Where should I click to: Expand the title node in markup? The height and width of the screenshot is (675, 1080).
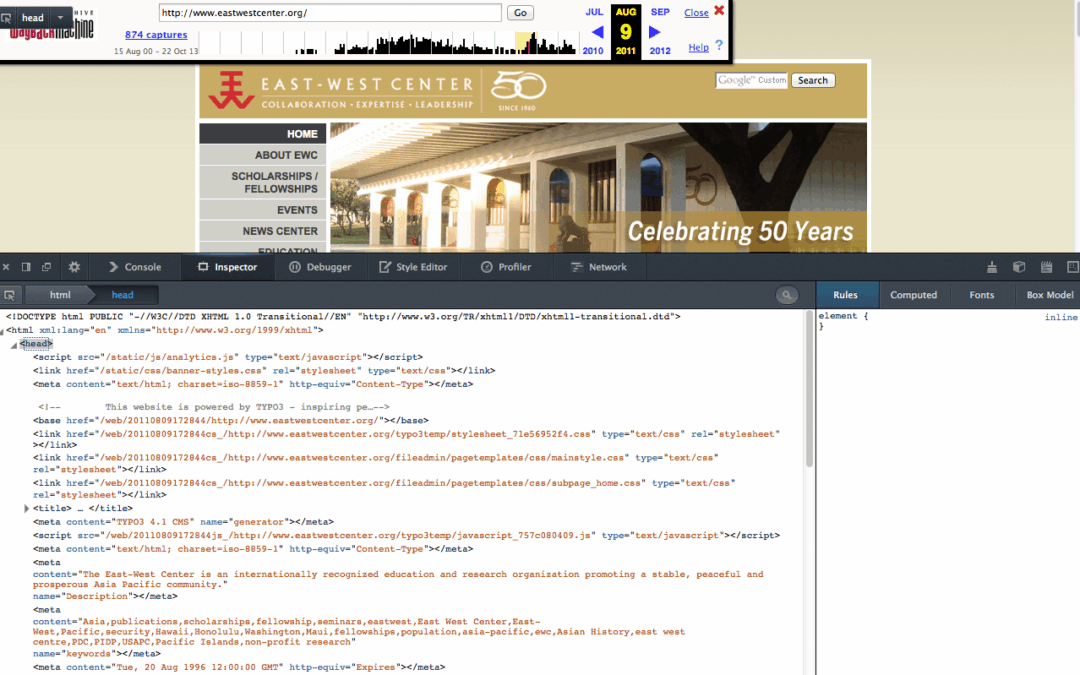26,508
